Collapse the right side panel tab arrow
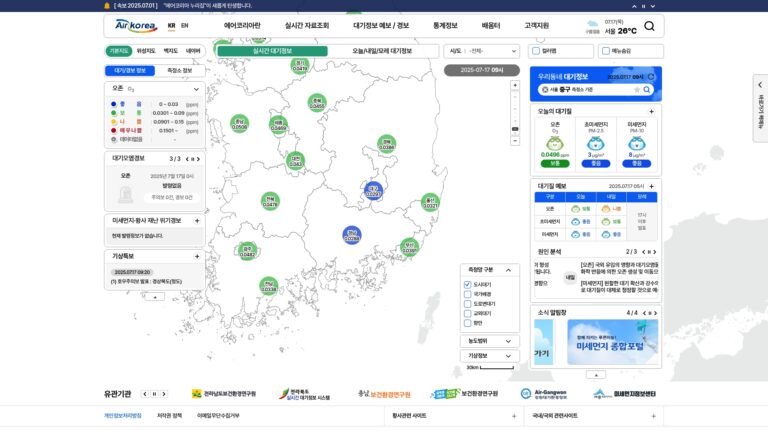Image resolution: width=768 pixels, height=432 pixels. [x=760, y=85]
